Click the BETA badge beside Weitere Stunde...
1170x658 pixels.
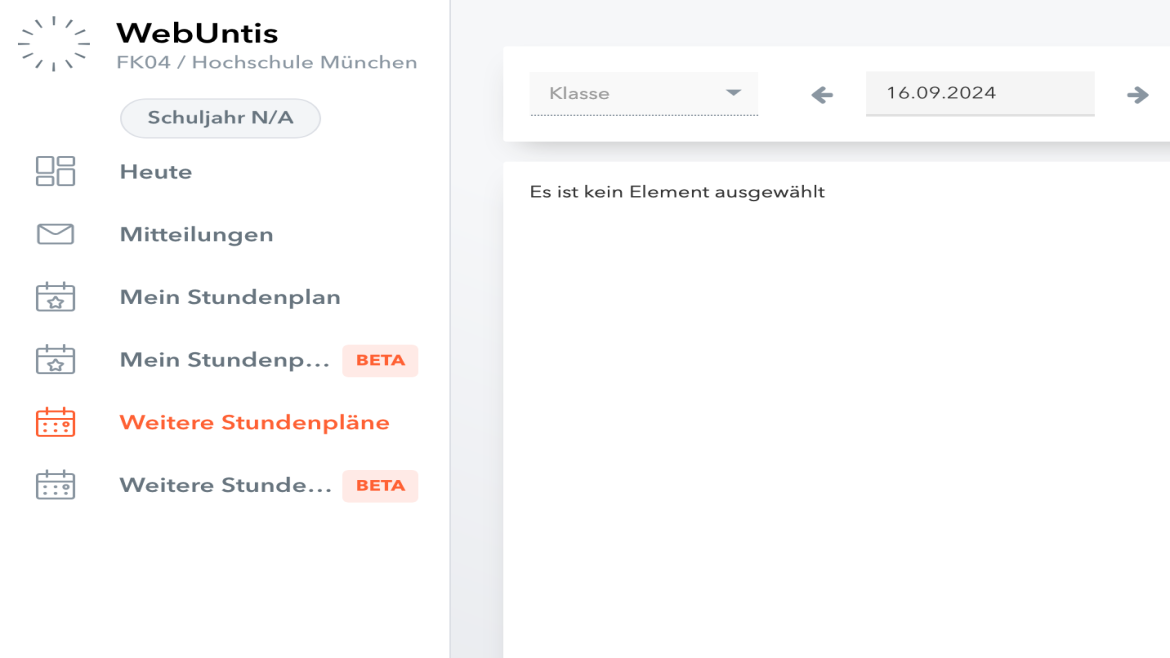[x=380, y=486]
